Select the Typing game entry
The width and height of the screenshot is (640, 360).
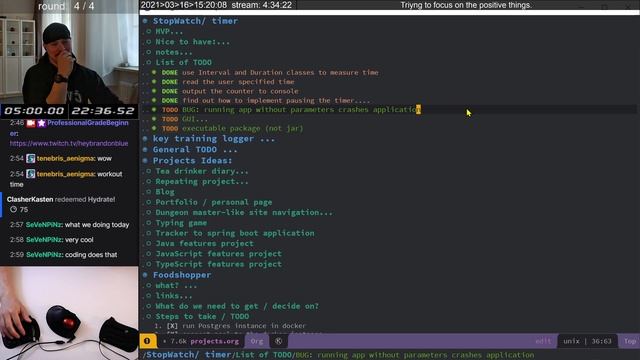coord(181,223)
